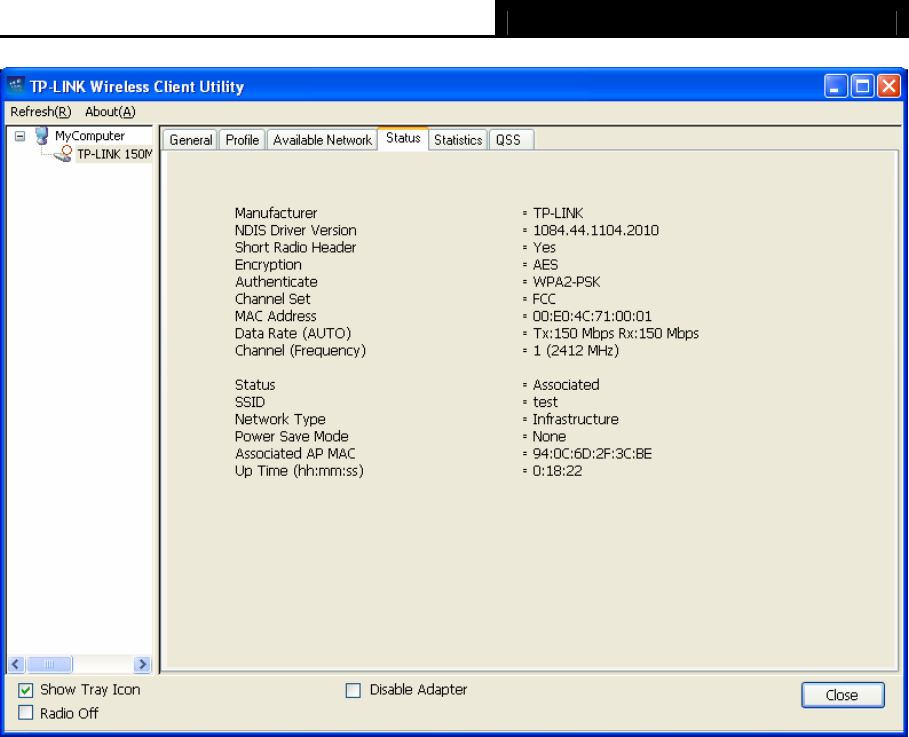Switch to the QSS tab
This screenshot has height=737, width=909.
(511, 140)
